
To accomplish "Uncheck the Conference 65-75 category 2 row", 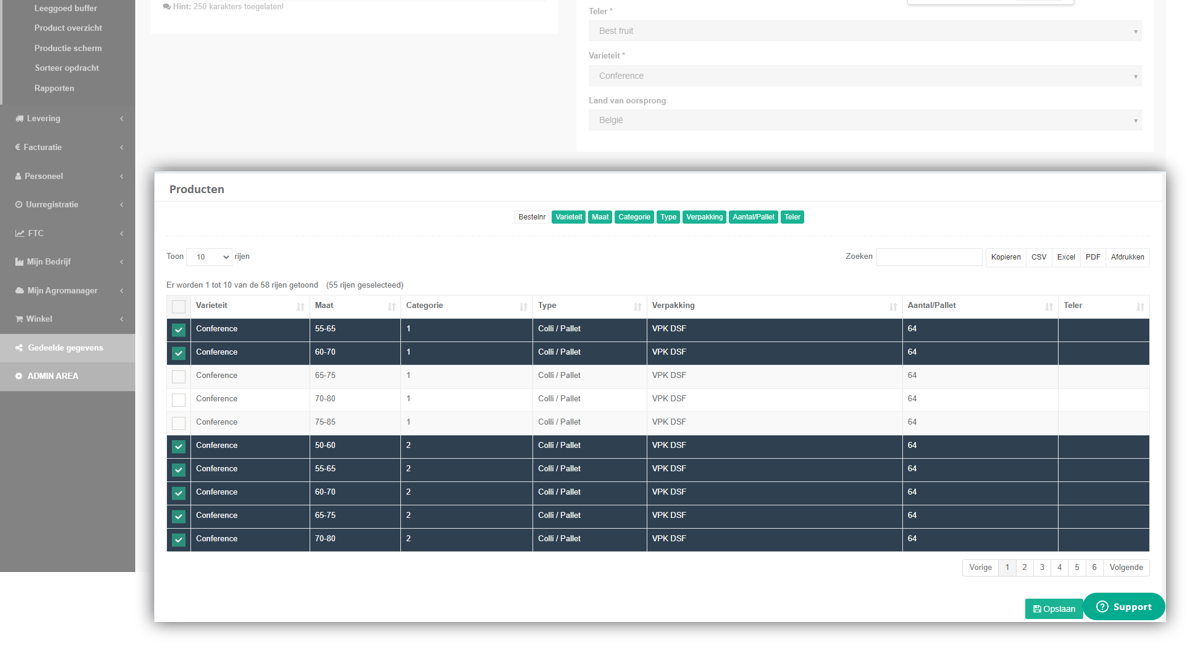I will pos(178,516).
